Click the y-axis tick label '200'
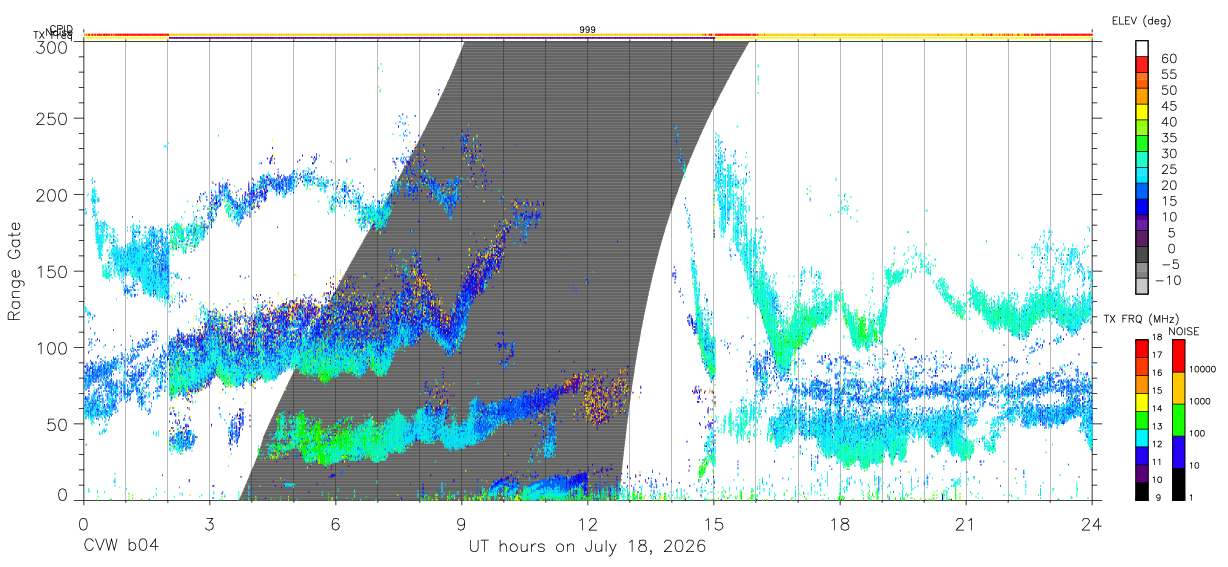Viewport: 1228px width, 567px height. click(x=52, y=195)
